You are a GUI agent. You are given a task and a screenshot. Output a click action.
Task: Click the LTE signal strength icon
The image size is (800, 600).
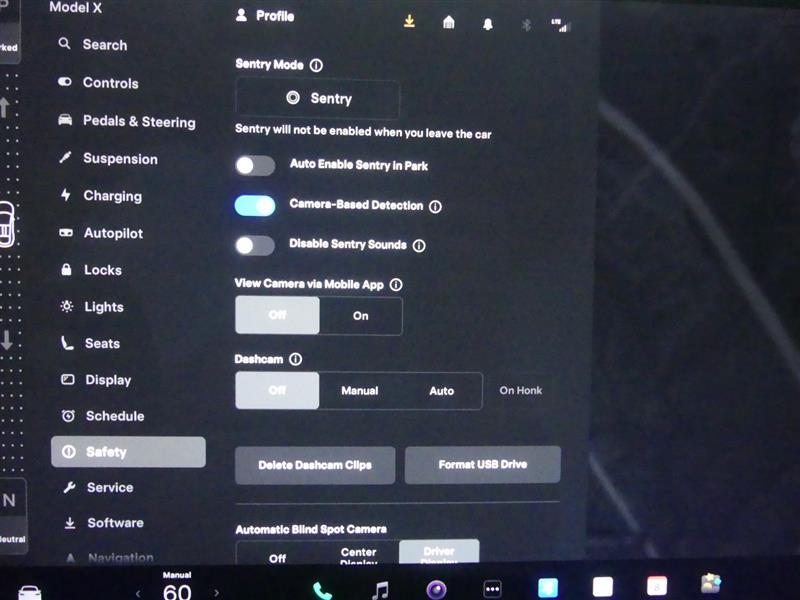[560, 26]
